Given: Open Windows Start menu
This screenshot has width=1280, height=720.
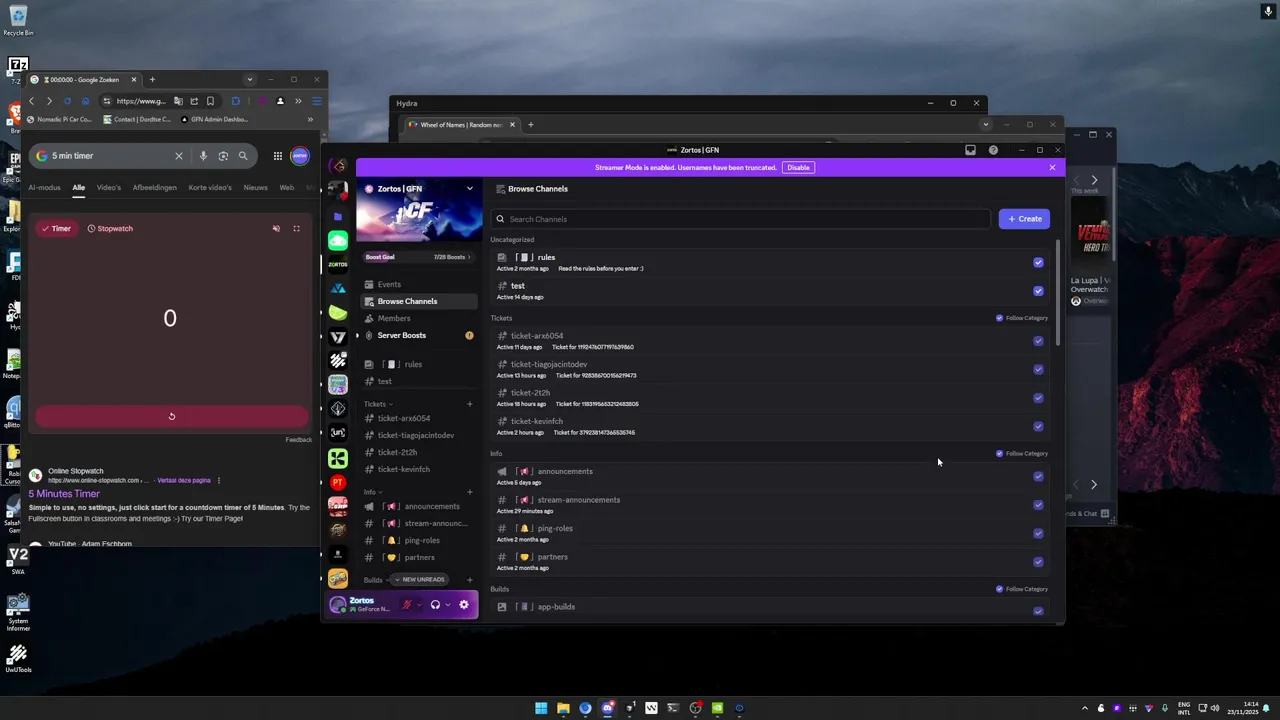Looking at the screenshot, I should point(541,708).
